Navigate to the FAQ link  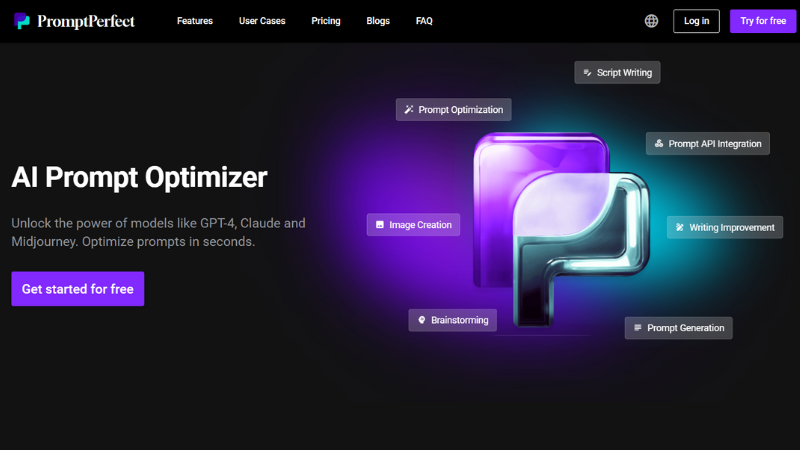point(424,21)
